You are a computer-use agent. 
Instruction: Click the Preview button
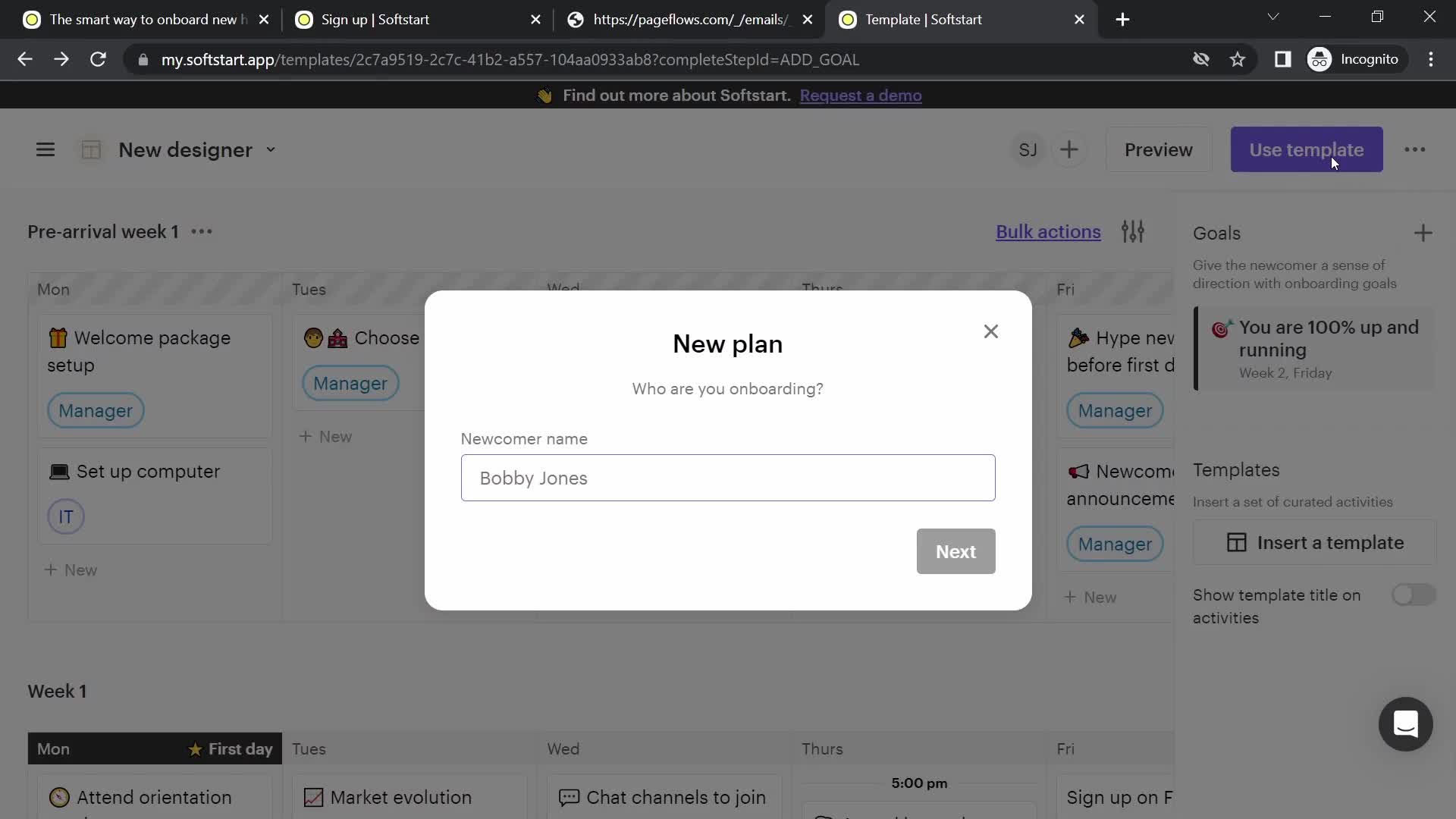pyautogui.click(x=1158, y=150)
